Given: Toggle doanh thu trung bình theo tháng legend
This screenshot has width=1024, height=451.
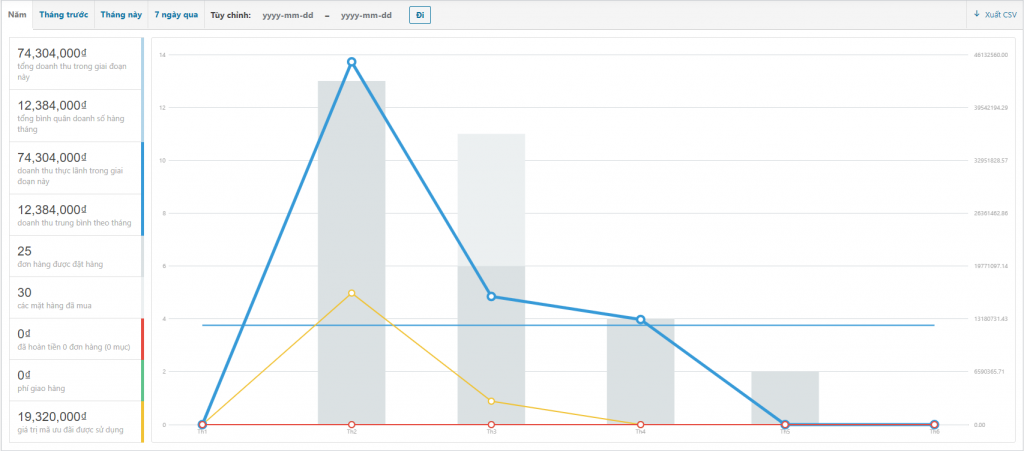Looking at the screenshot, I should pyautogui.click(x=76, y=215).
